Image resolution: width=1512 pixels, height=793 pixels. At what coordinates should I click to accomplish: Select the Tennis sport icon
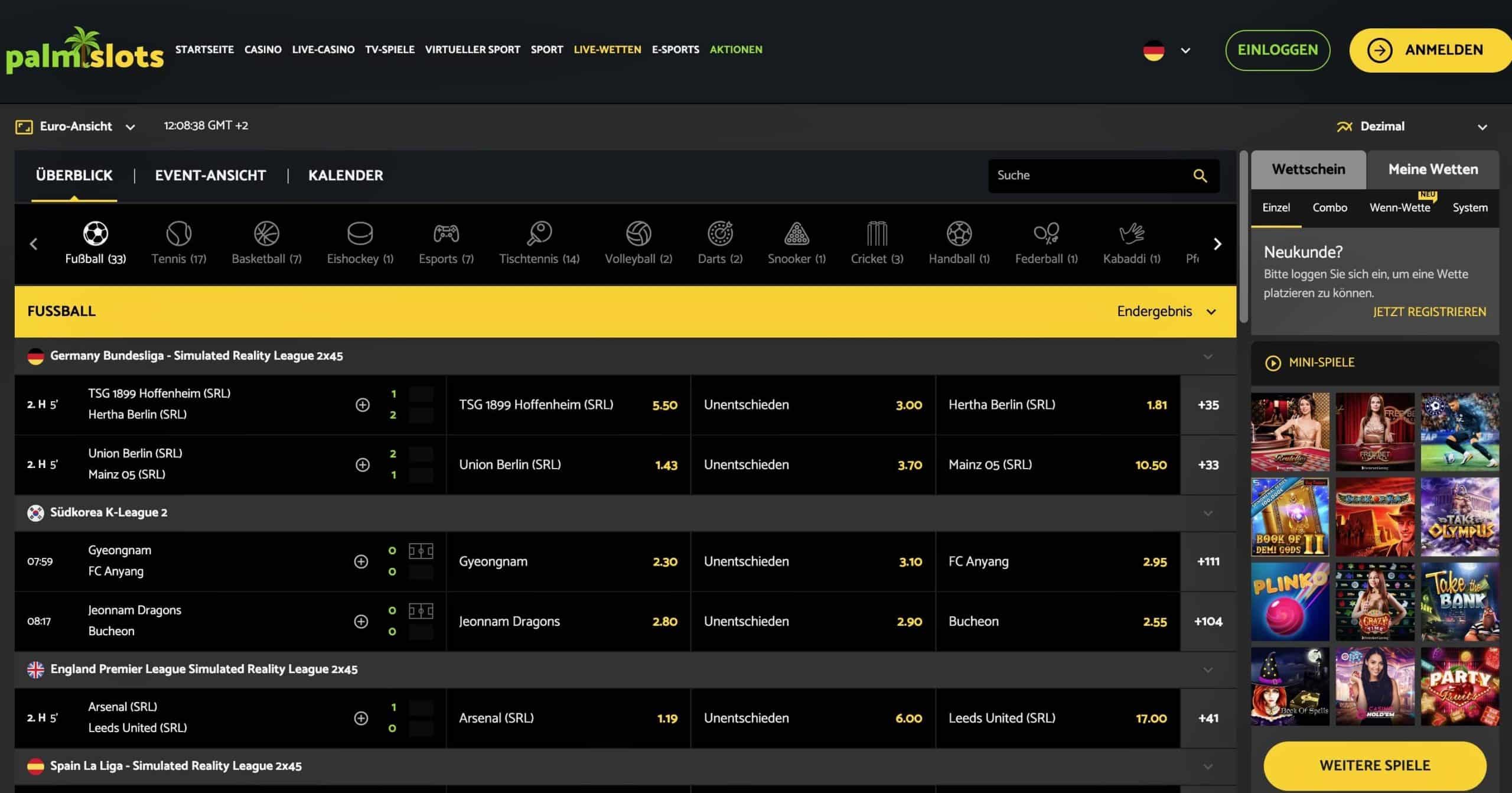(x=178, y=234)
